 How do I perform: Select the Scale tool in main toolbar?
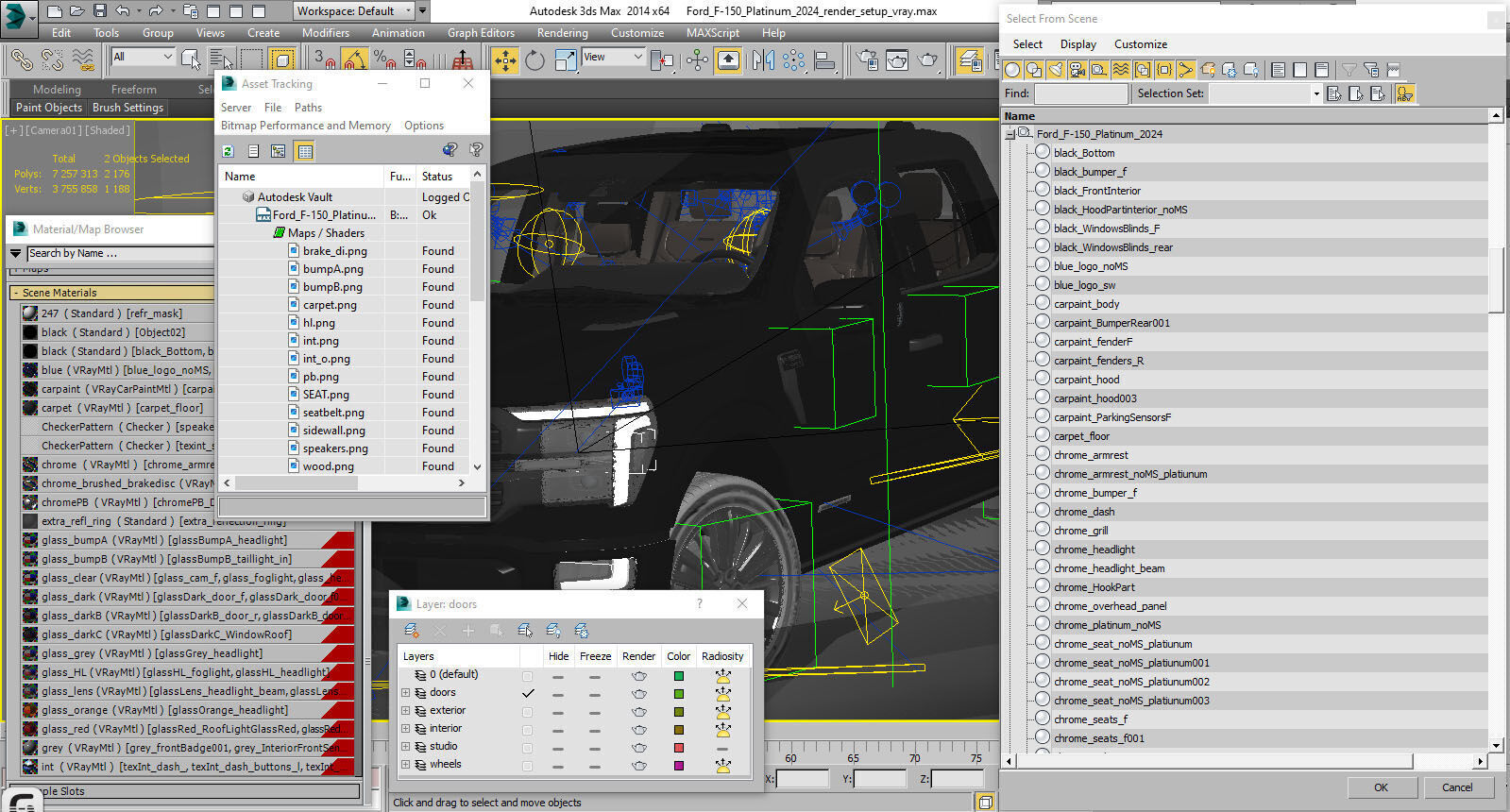coord(566,61)
